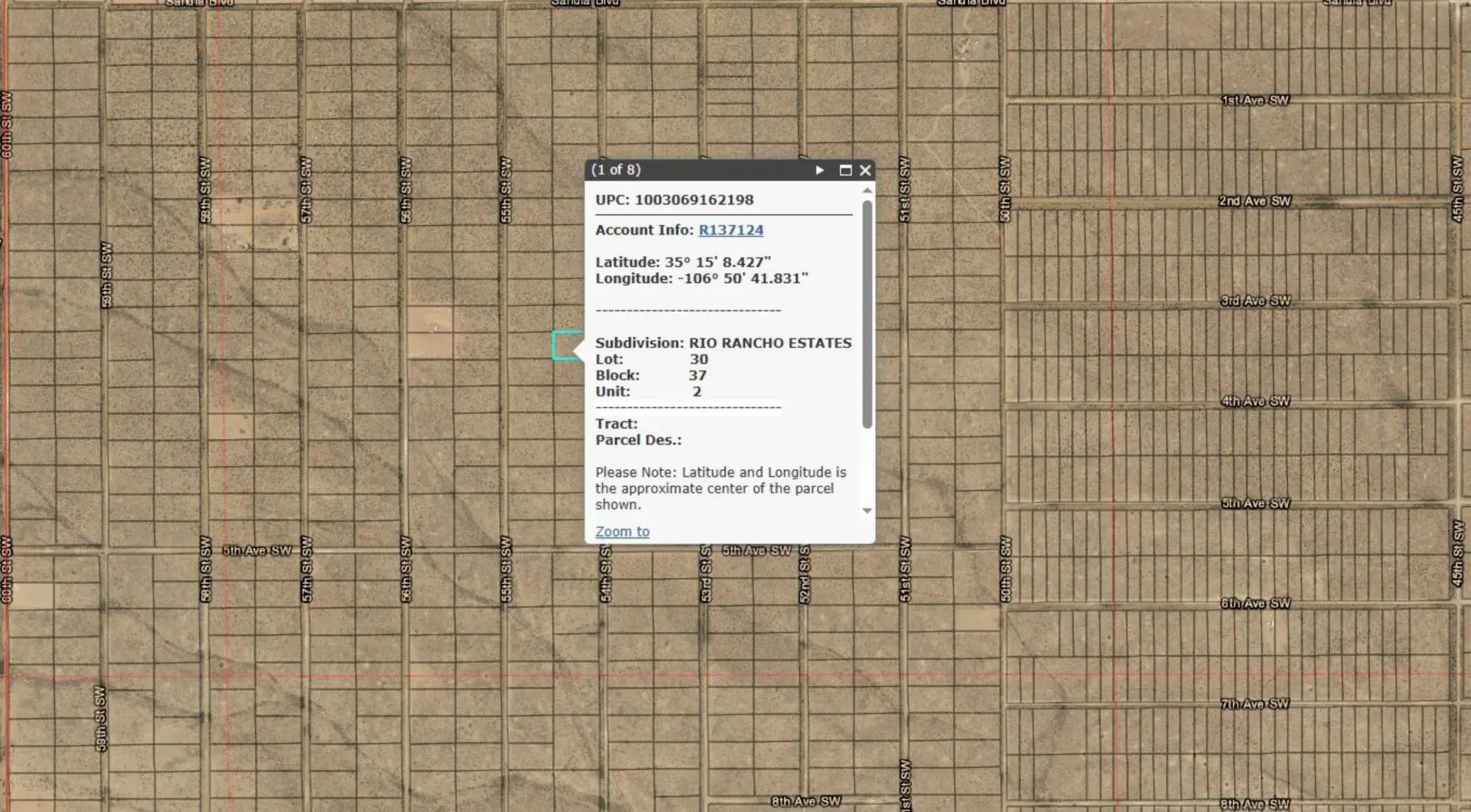Screen dimensions: 1471x812
Task: Open Account Info record R137124
Action: point(730,229)
